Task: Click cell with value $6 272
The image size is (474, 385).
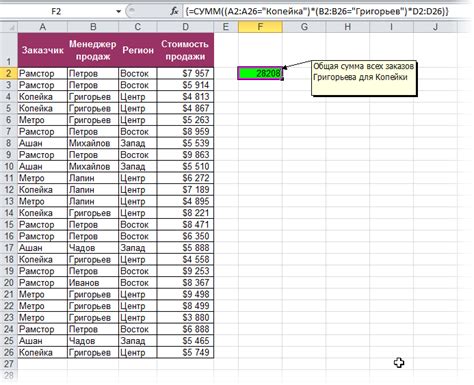Action: [x=185, y=178]
